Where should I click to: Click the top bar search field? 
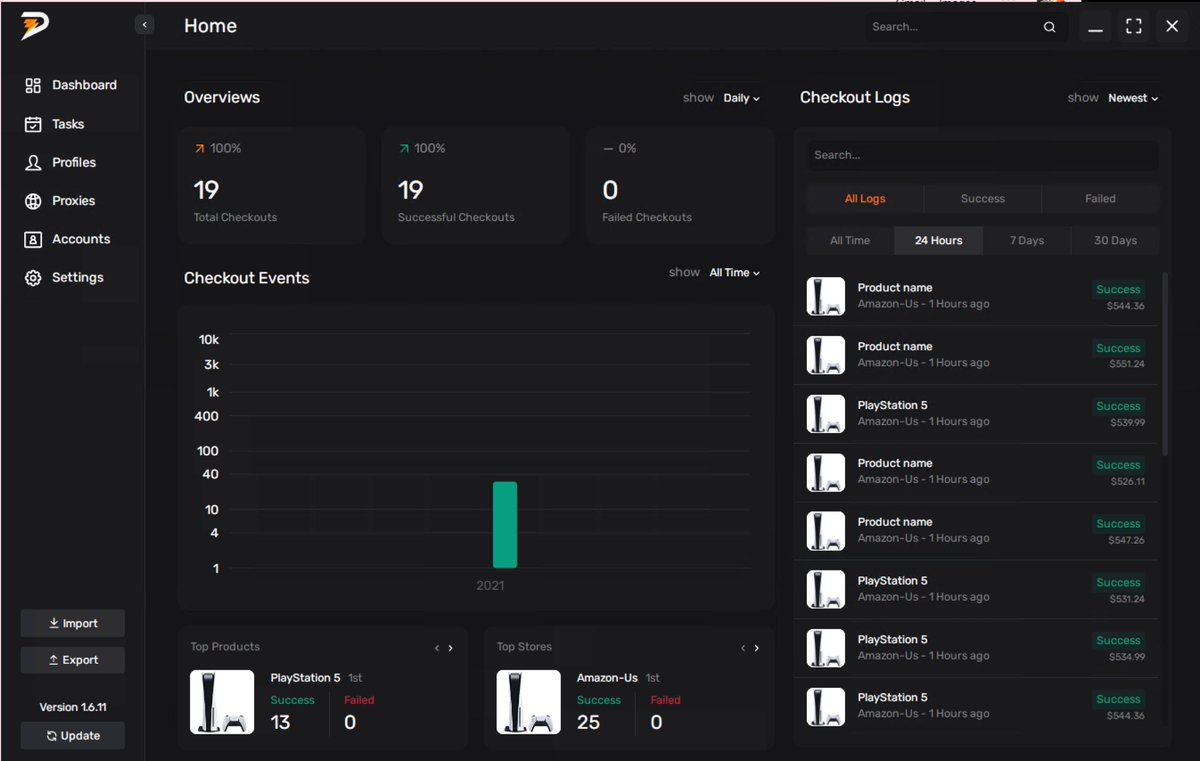tap(965, 27)
